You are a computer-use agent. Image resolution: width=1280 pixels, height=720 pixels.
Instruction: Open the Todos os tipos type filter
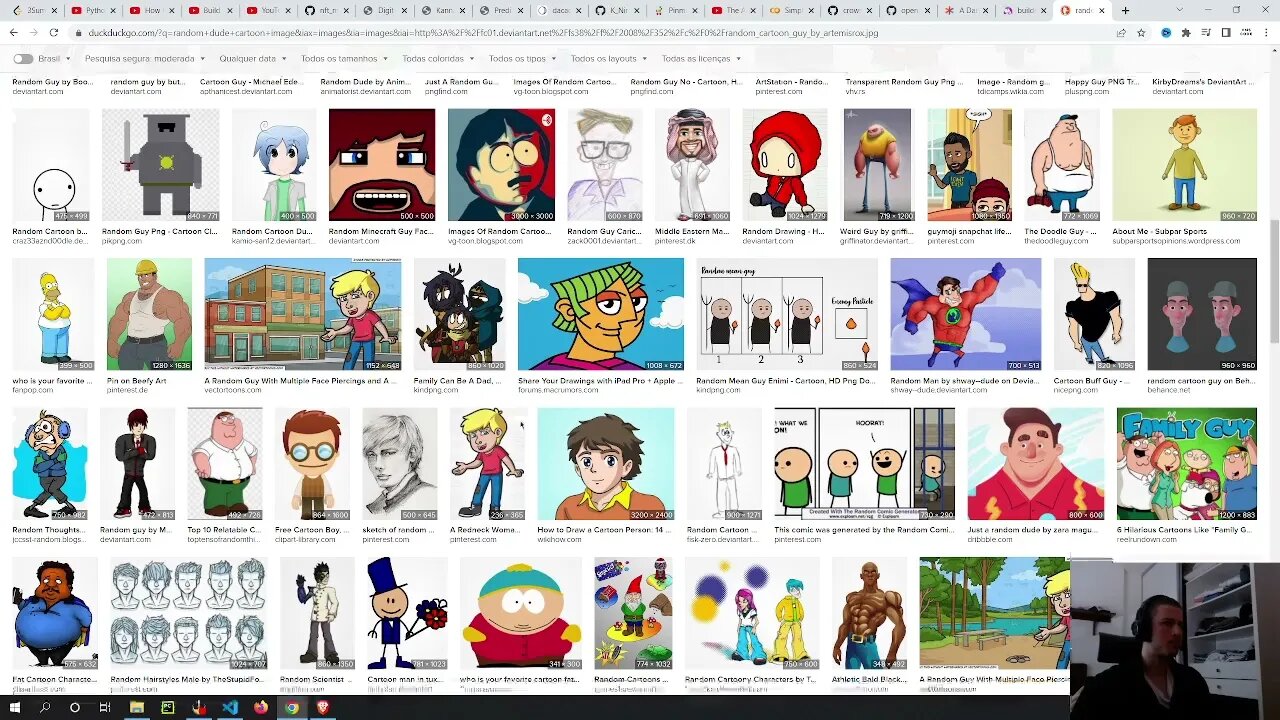click(521, 59)
